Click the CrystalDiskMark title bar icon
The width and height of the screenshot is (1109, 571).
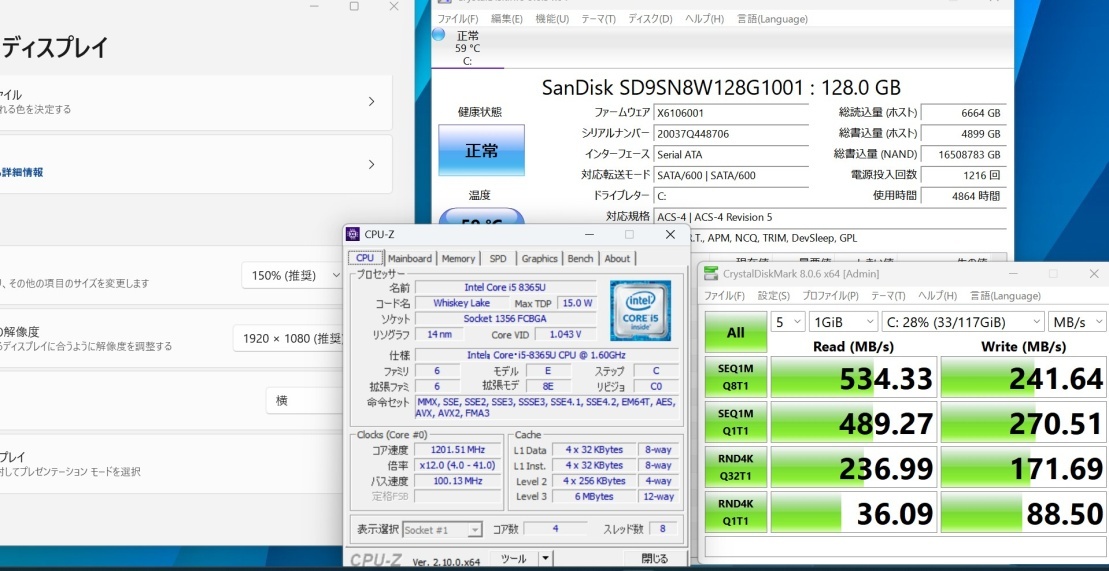coord(711,273)
